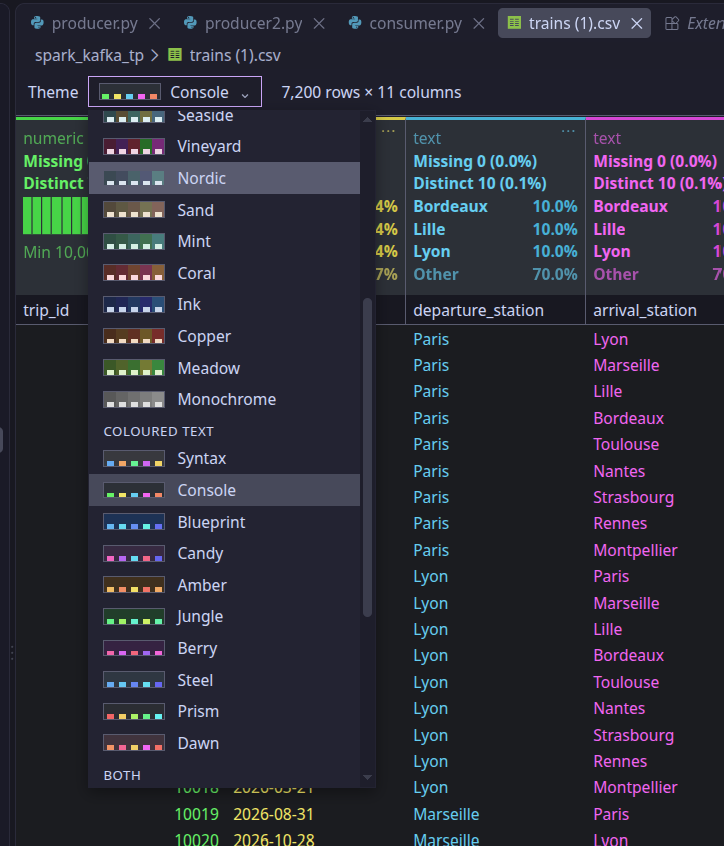
Task: Open the producer.py tab
Action: [84, 24]
